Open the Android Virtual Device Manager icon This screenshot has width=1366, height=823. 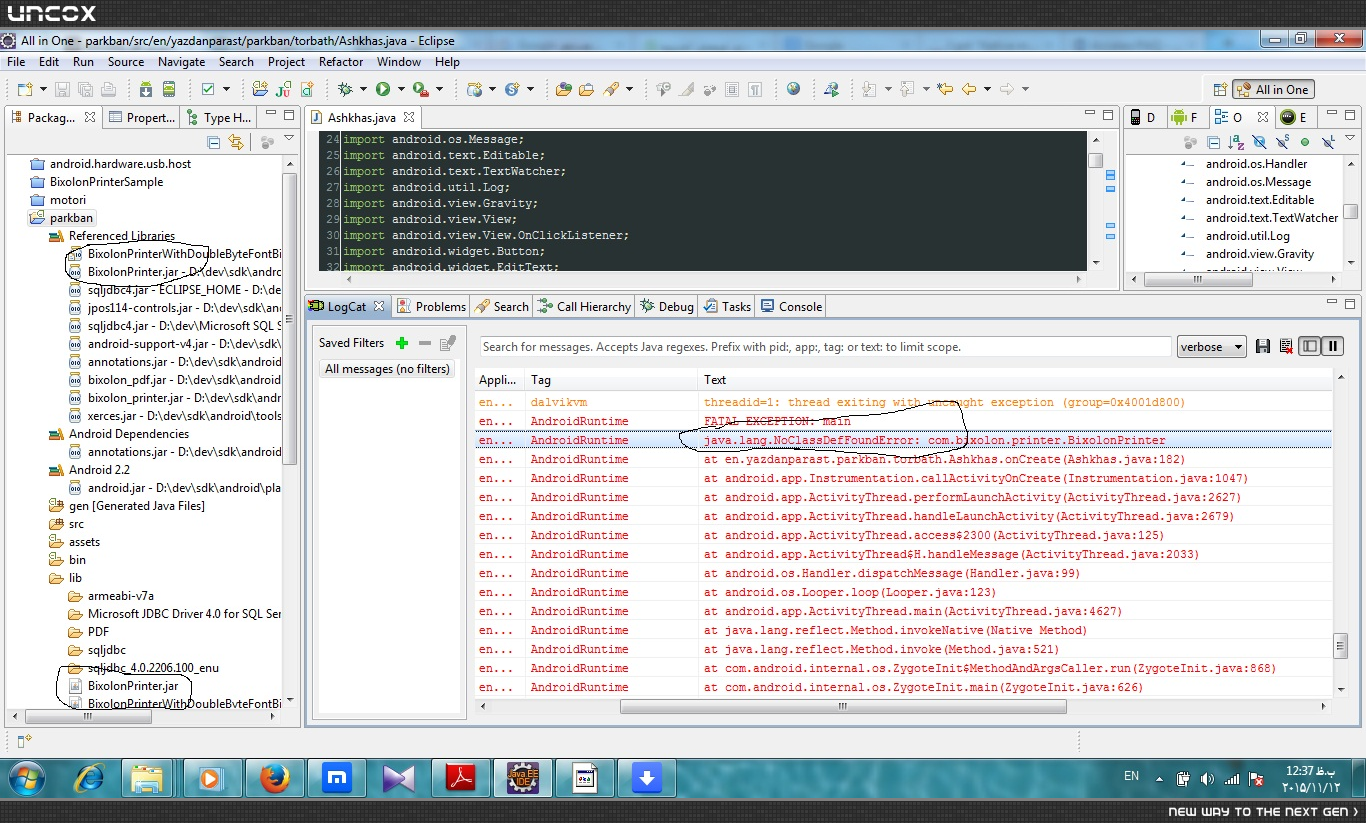coord(169,89)
